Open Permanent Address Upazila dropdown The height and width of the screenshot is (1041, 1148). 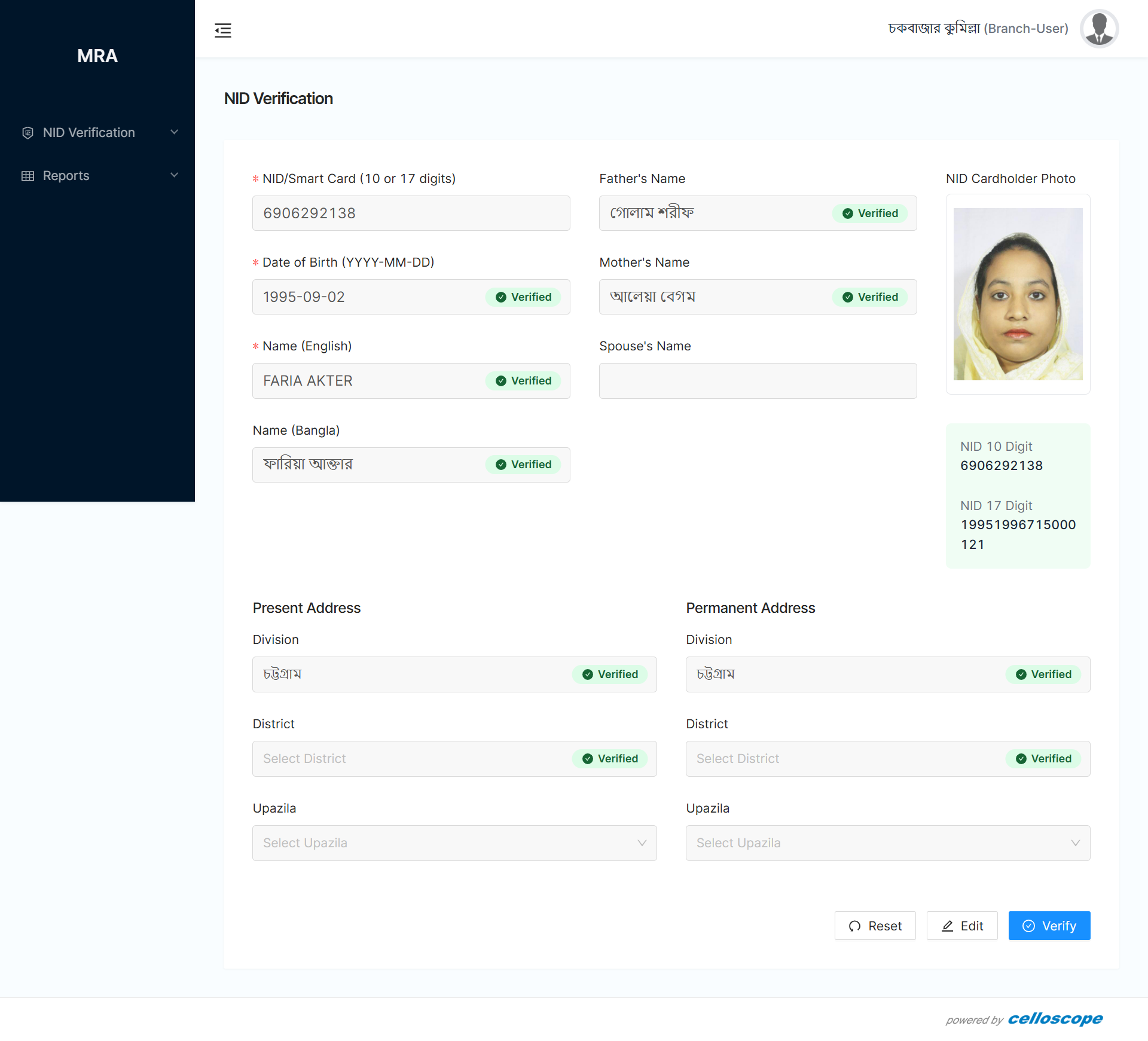pos(887,843)
